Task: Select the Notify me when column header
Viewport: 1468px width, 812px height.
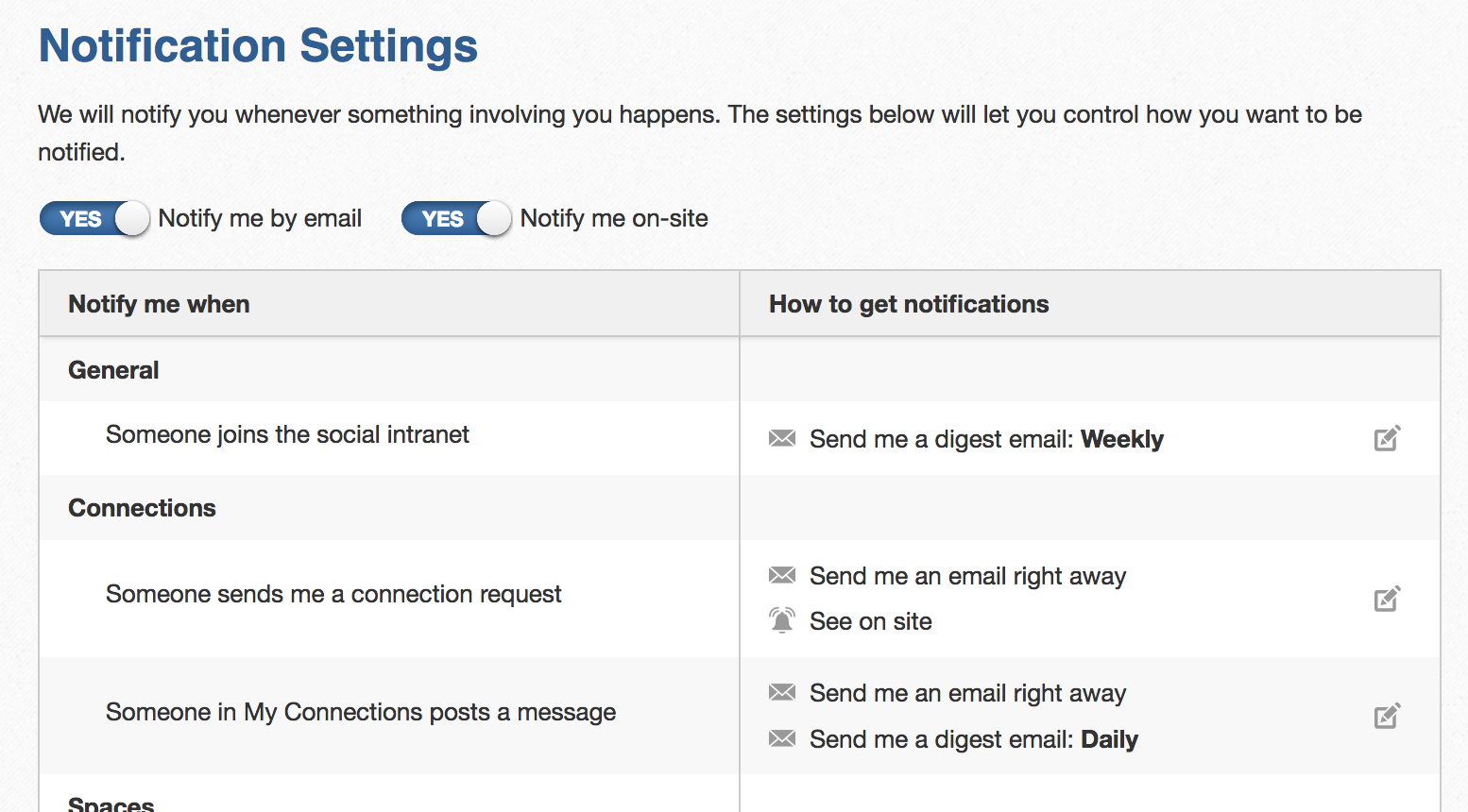Action: [x=159, y=304]
